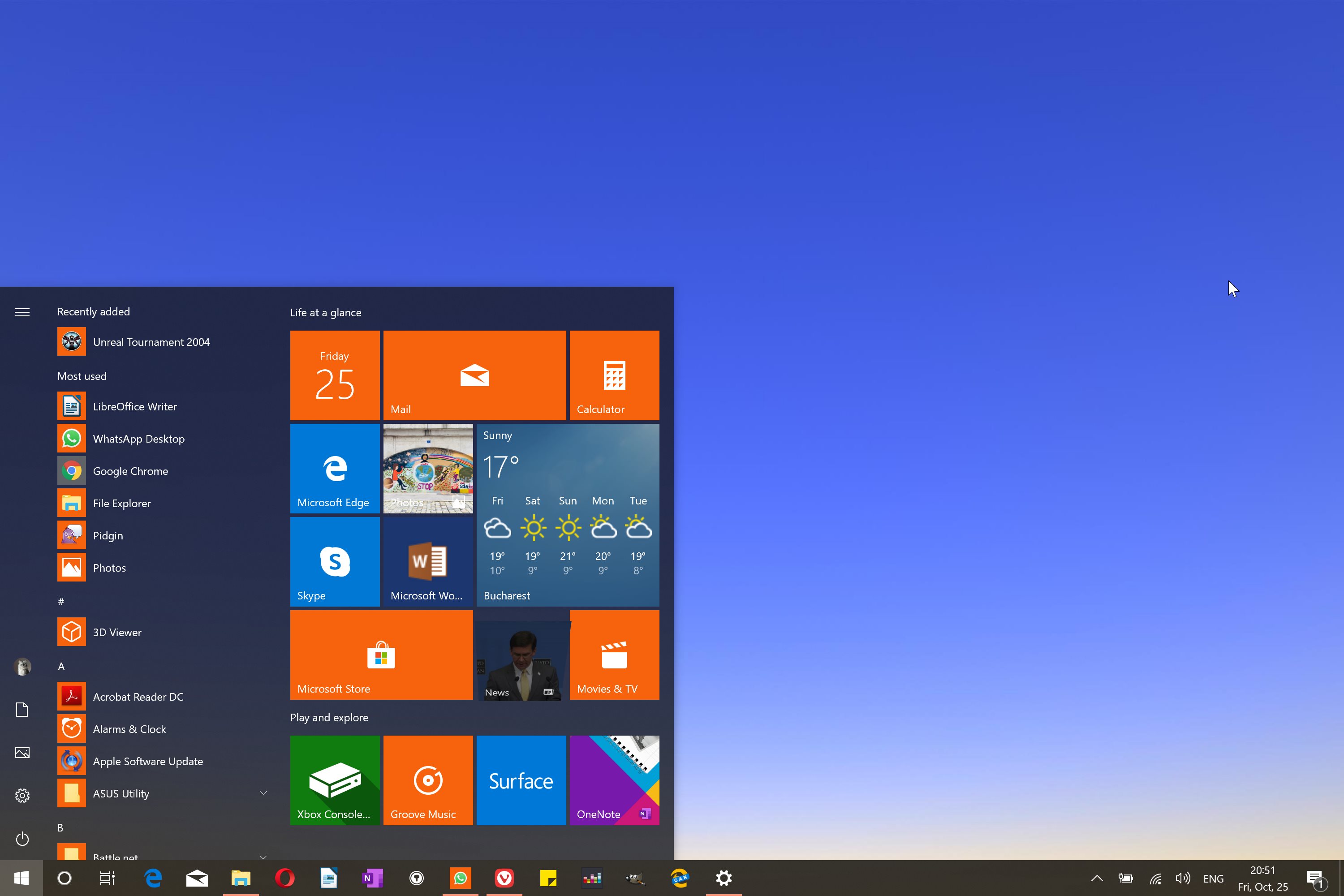Screen dimensions: 1344x896
Task: Open the Surface tile
Action: [x=521, y=780]
